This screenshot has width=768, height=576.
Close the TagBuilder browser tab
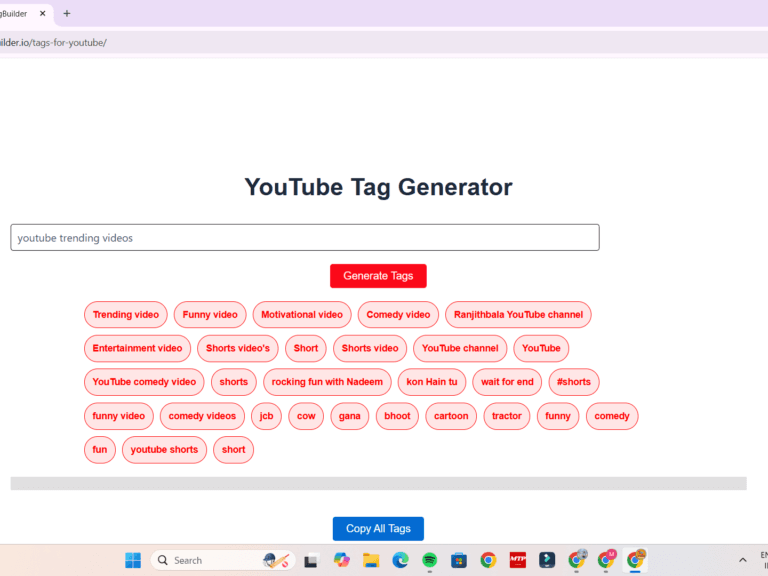(x=43, y=14)
